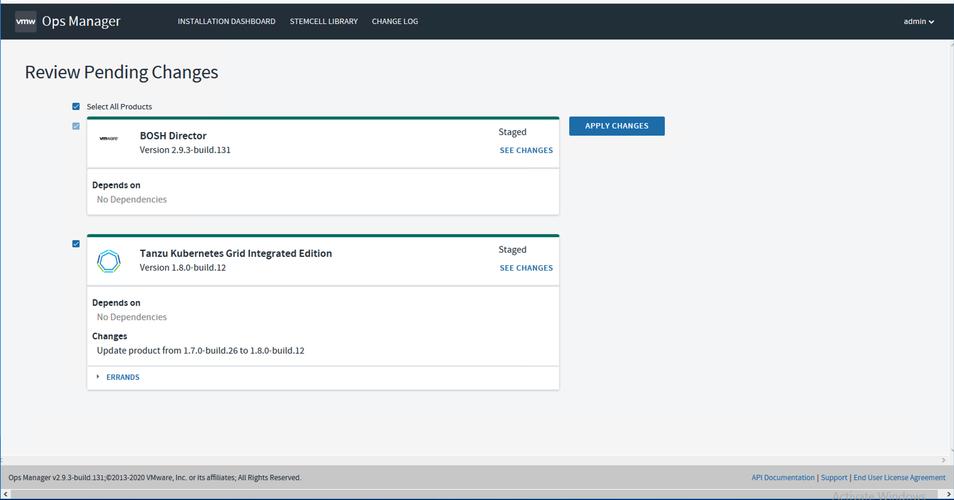Click the BOSH Director VMware product icon
Viewport: 954px width, 500px height.
[109, 138]
